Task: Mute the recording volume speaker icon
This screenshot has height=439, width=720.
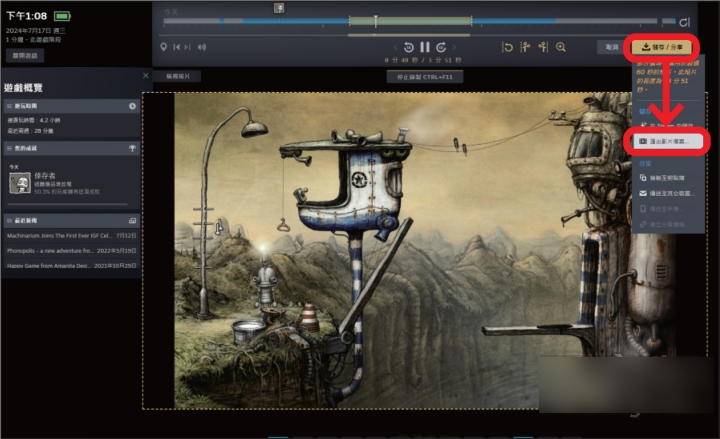Action: coord(202,47)
